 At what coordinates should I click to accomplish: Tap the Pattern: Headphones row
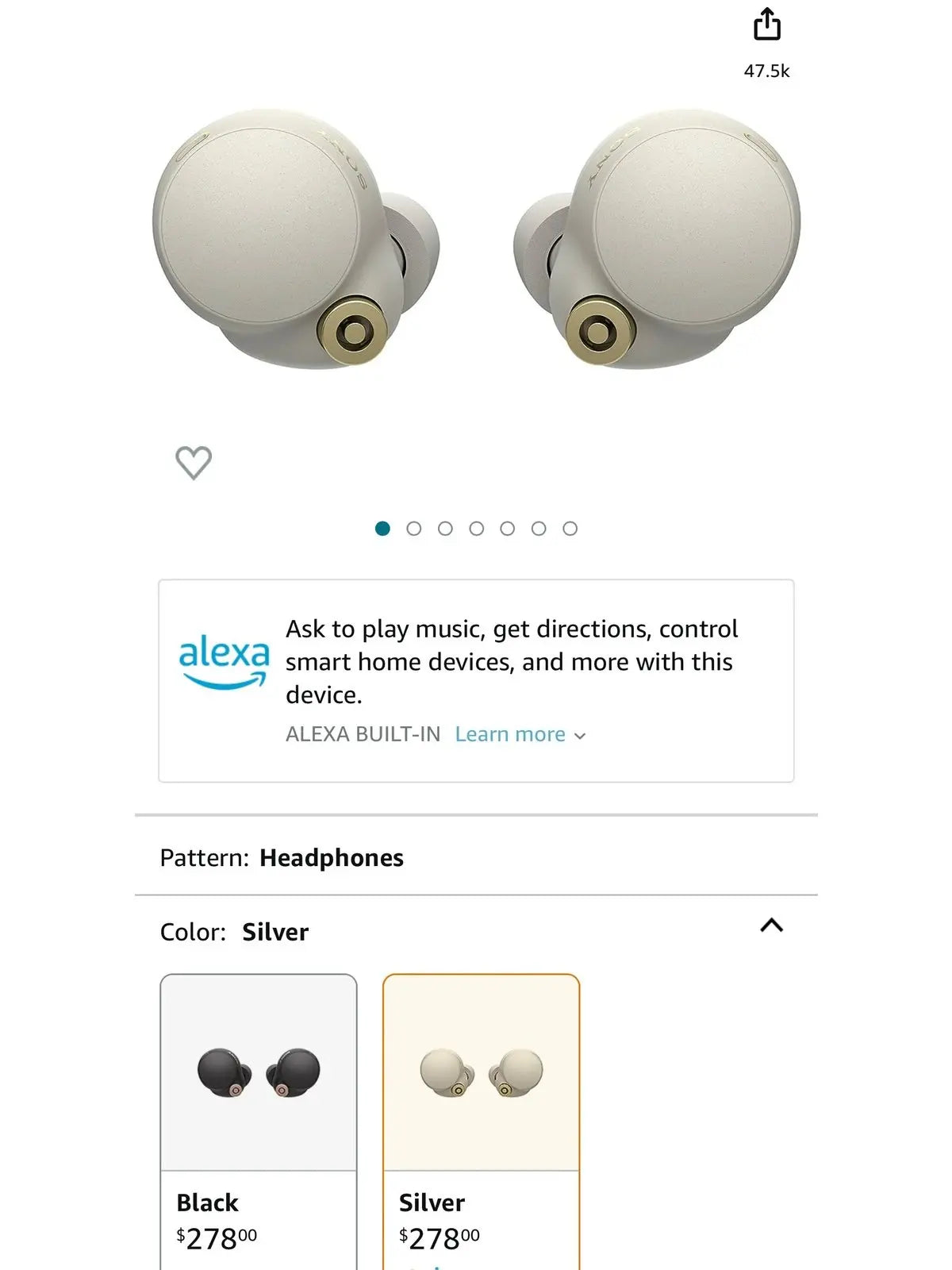pyautogui.click(x=476, y=857)
